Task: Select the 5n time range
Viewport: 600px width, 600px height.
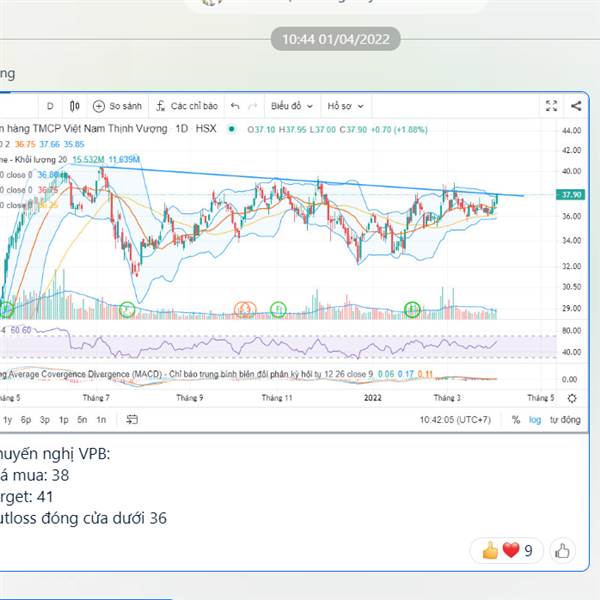Action: tap(82, 420)
